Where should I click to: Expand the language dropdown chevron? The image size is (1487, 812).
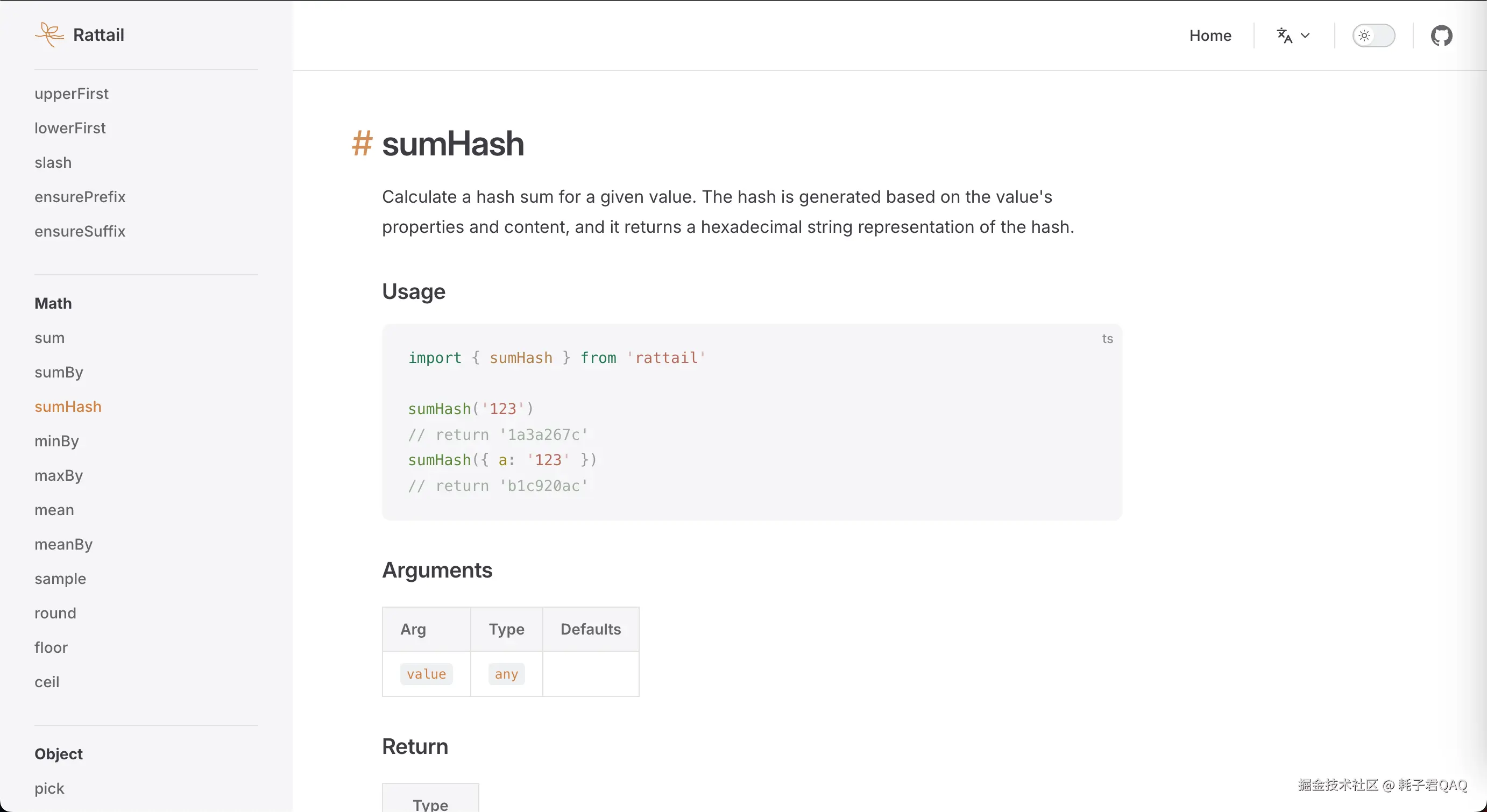click(x=1305, y=36)
